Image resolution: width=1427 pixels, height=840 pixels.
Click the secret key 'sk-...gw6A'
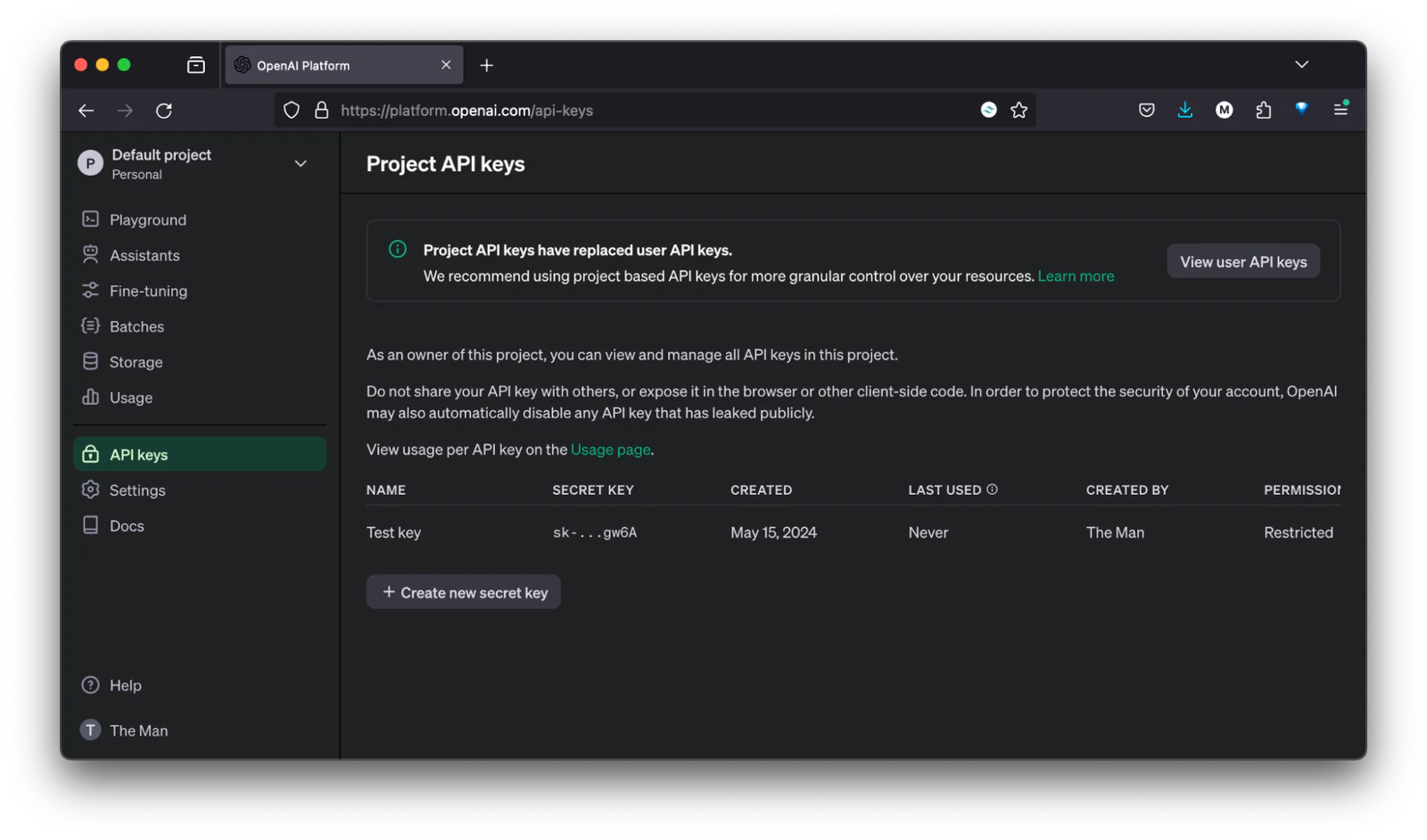click(595, 532)
